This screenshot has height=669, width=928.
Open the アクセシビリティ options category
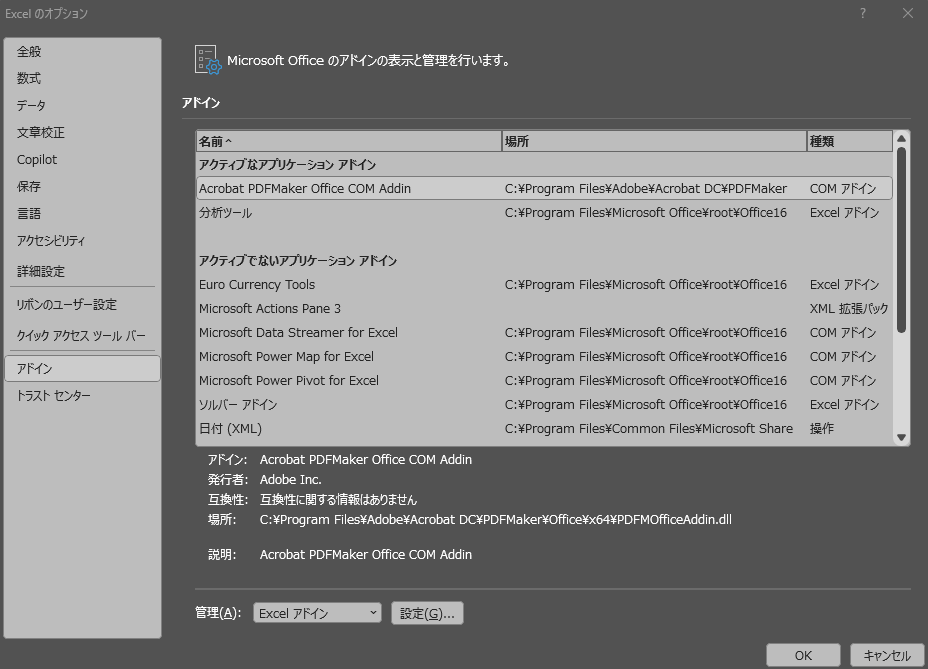point(82,241)
